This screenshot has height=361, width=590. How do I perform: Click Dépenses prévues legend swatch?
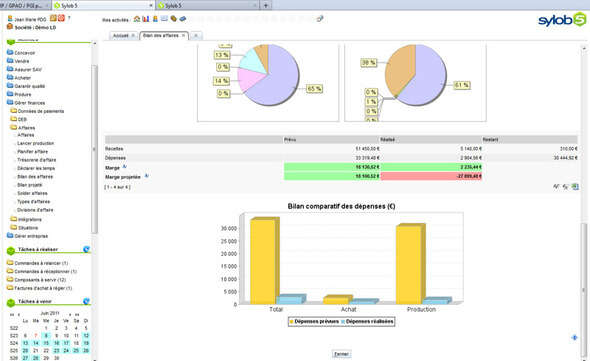[x=291, y=321]
